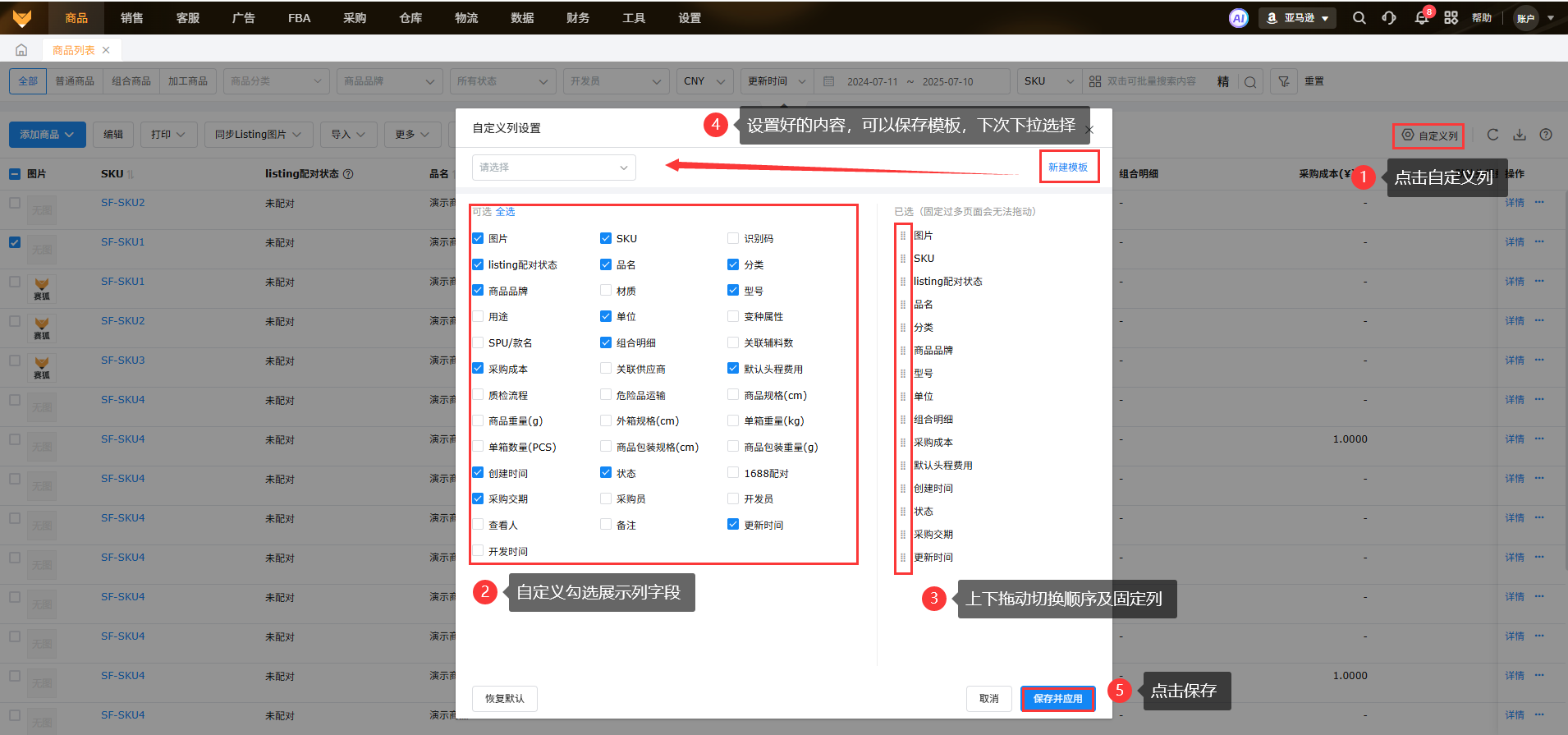The width and height of the screenshot is (1568, 735).
Task: Click the download export icon in the toolbar
Action: tap(1520, 135)
